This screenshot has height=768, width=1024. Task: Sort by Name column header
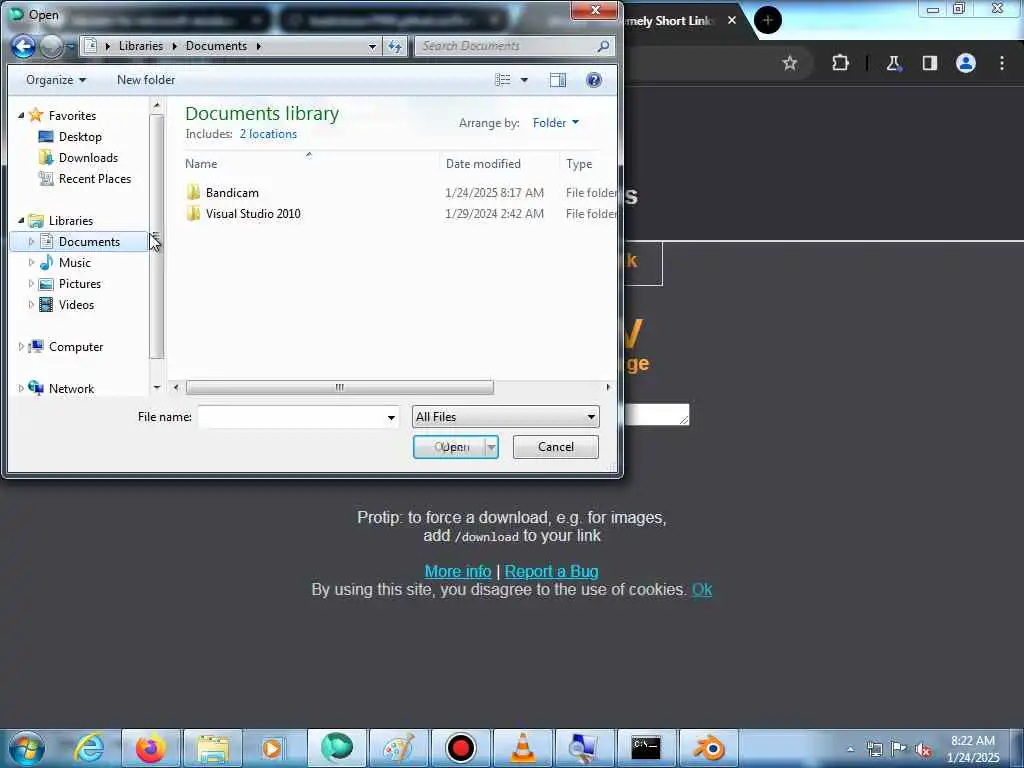point(310,164)
